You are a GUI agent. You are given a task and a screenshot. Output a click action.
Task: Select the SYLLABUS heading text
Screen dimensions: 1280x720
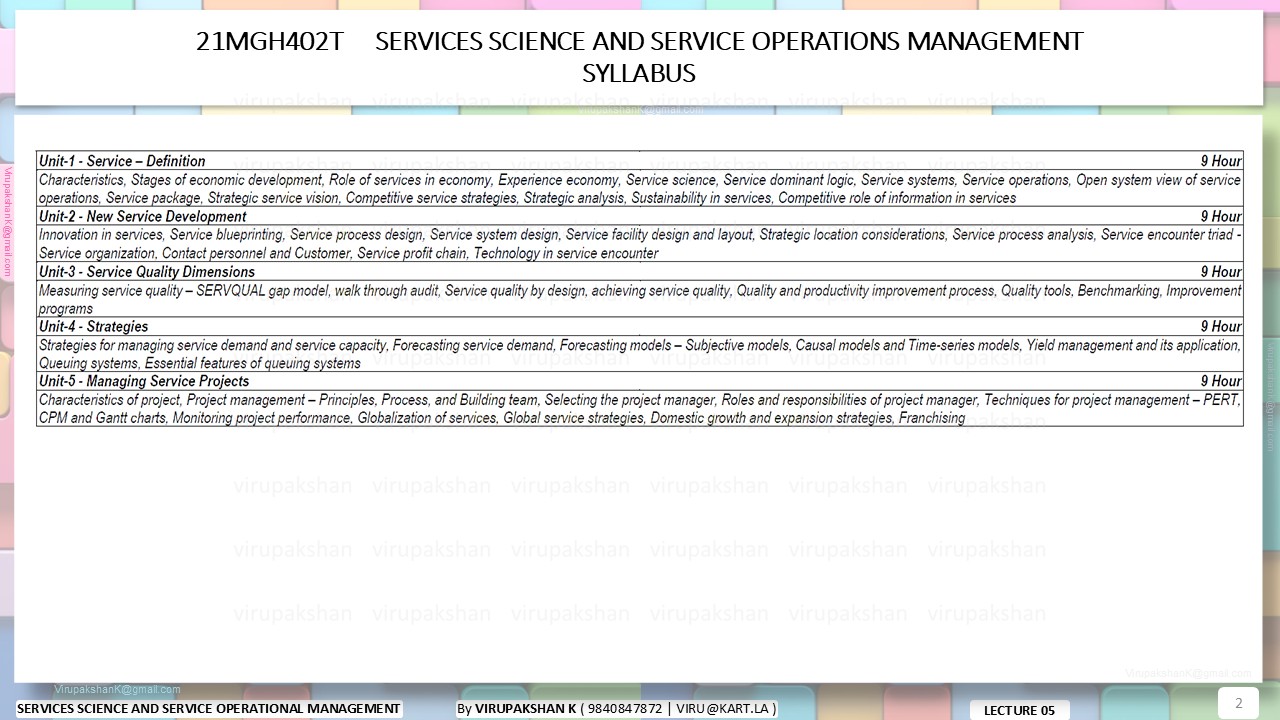pos(639,74)
